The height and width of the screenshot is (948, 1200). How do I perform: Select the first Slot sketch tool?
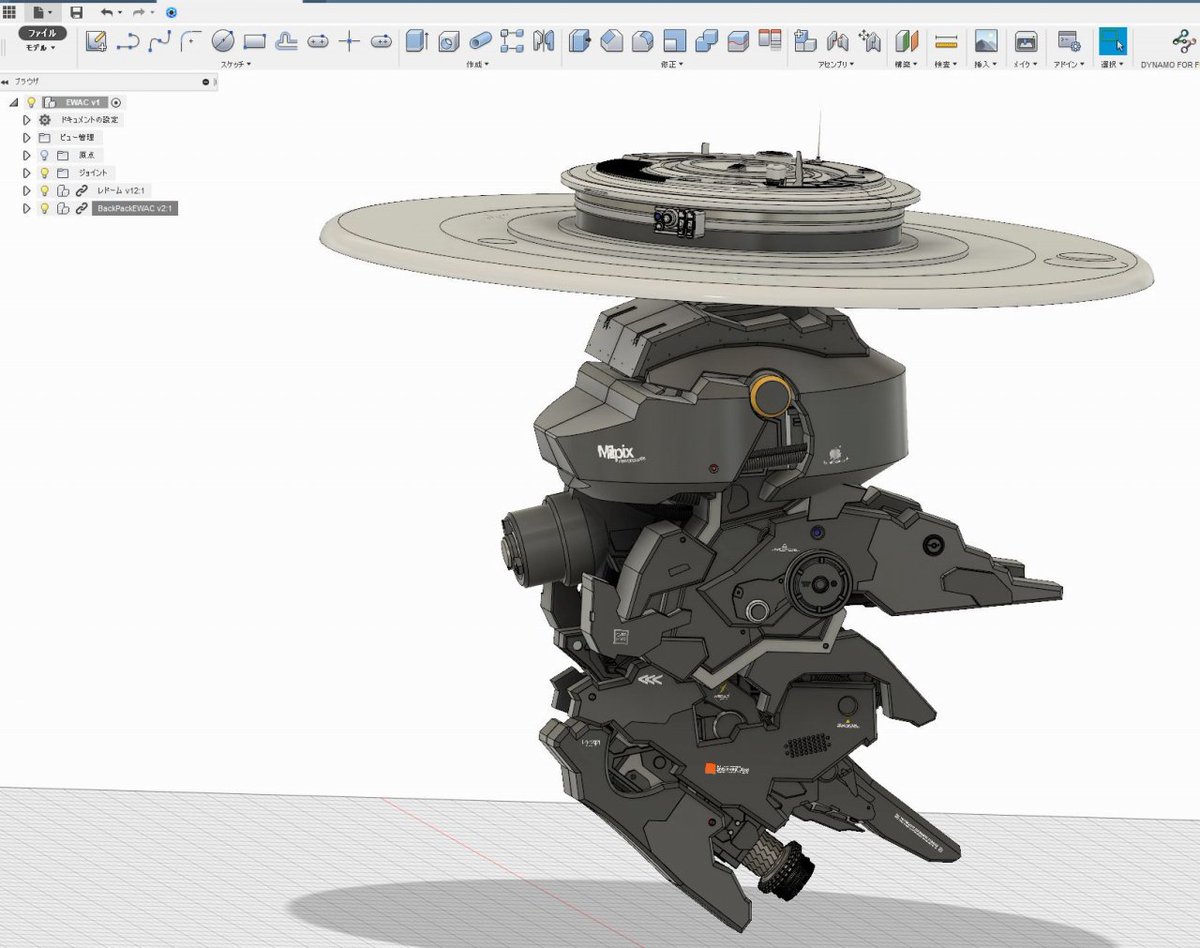(x=318, y=41)
